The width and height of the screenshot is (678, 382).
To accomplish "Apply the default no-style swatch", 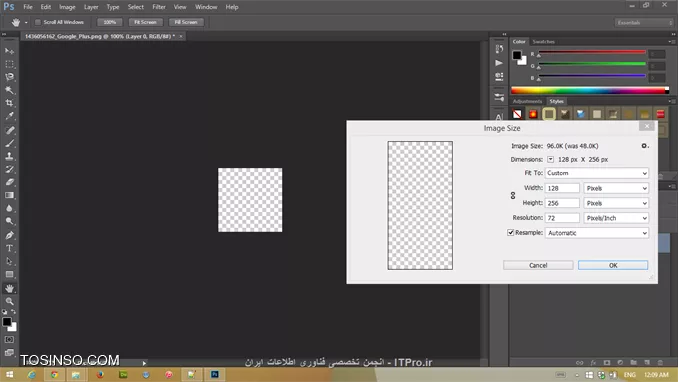I will [x=517, y=114].
